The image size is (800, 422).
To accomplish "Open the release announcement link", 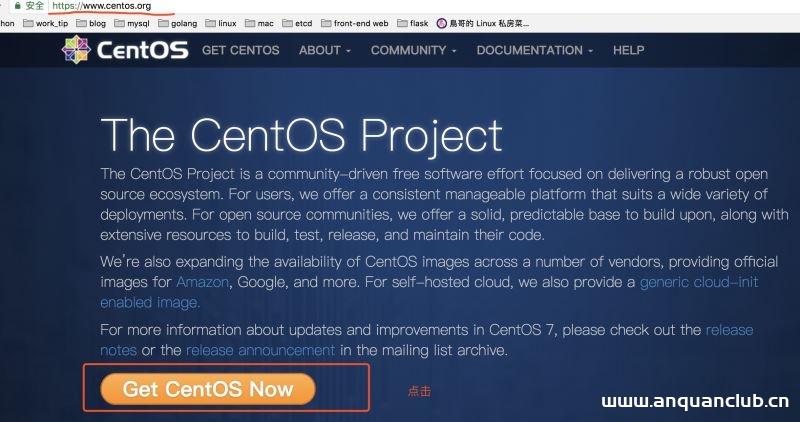I will point(260,350).
